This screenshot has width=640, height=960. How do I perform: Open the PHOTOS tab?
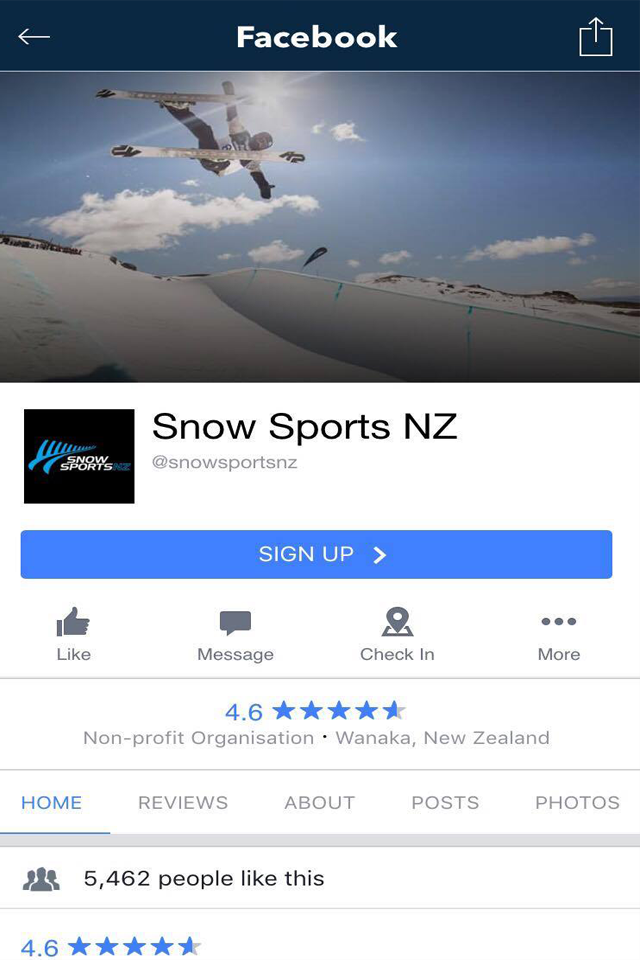(578, 803)
